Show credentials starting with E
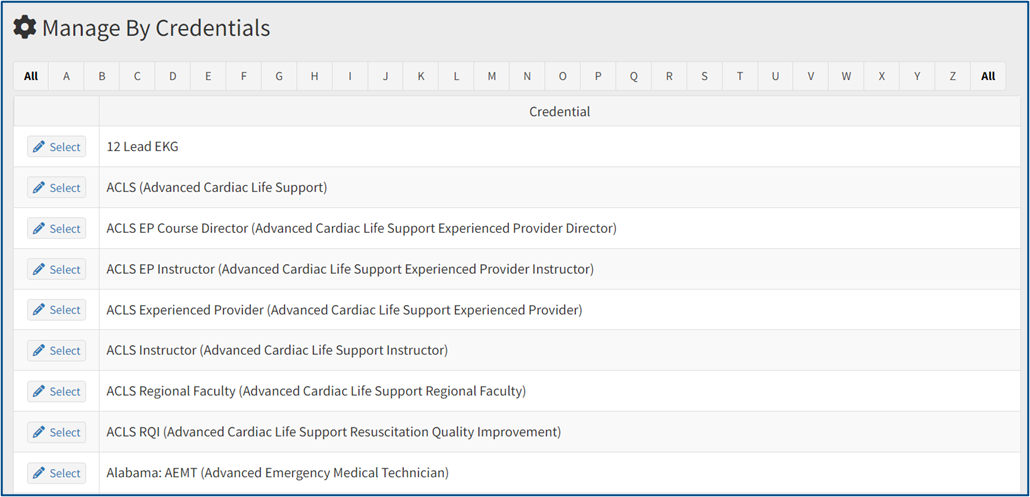The image size is (1030, 497). [x=208, y=76]
